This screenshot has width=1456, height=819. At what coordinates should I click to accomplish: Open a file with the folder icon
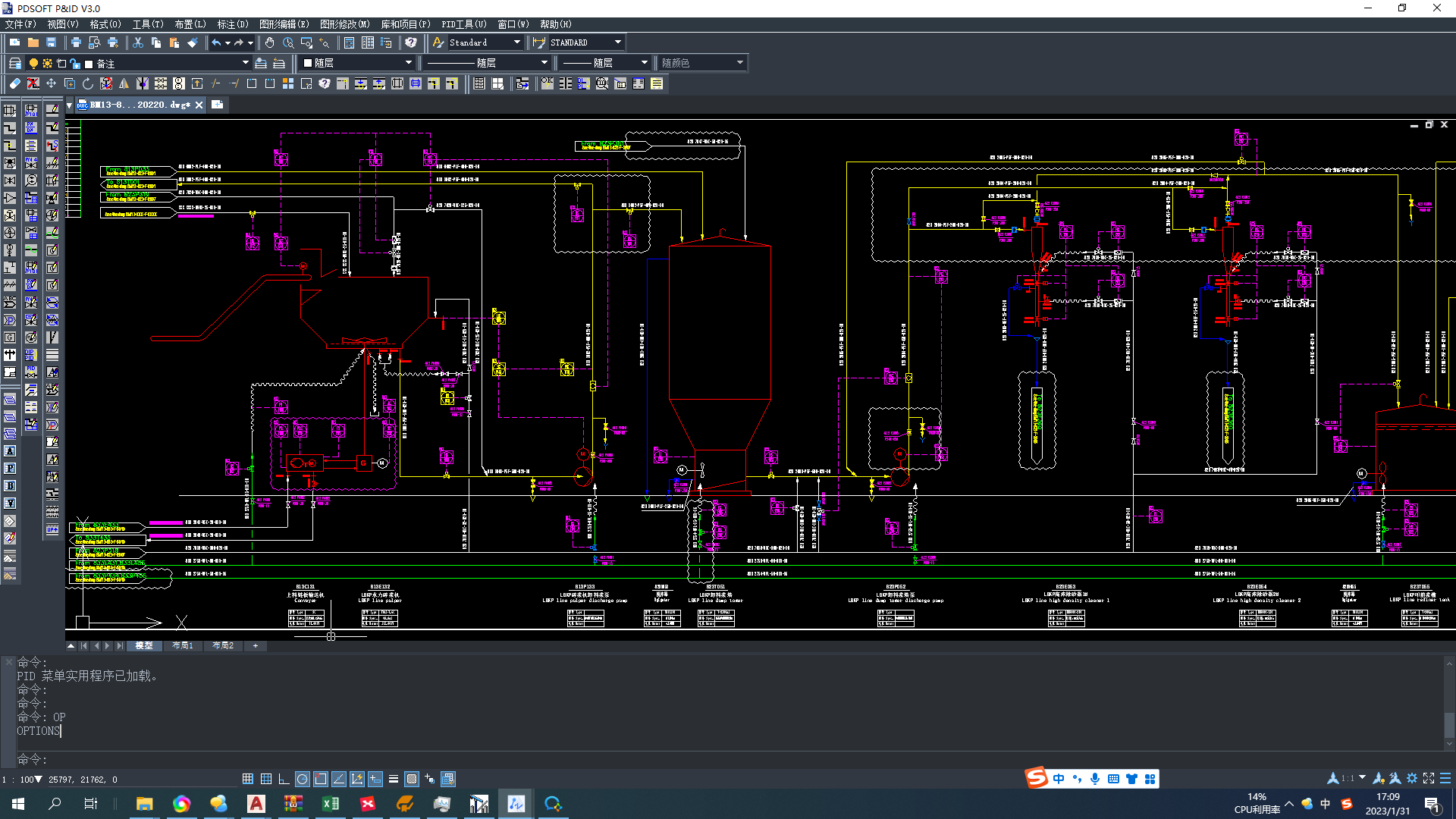coord(33,42)
